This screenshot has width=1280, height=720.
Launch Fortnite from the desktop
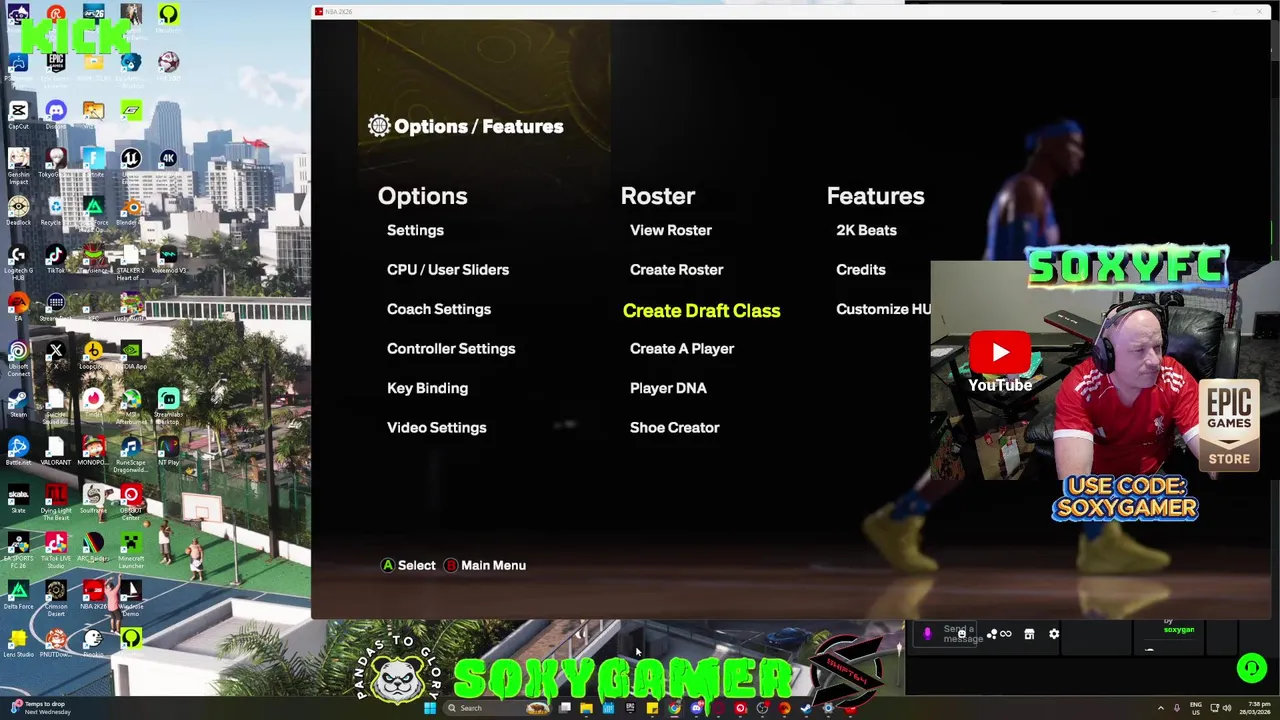coord(93,162)
